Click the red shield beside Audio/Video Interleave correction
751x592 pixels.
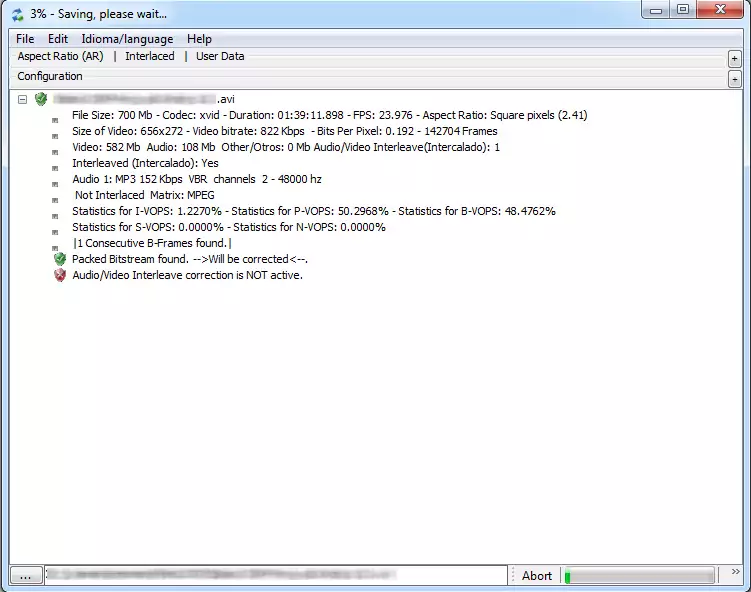tap(60, 275)
